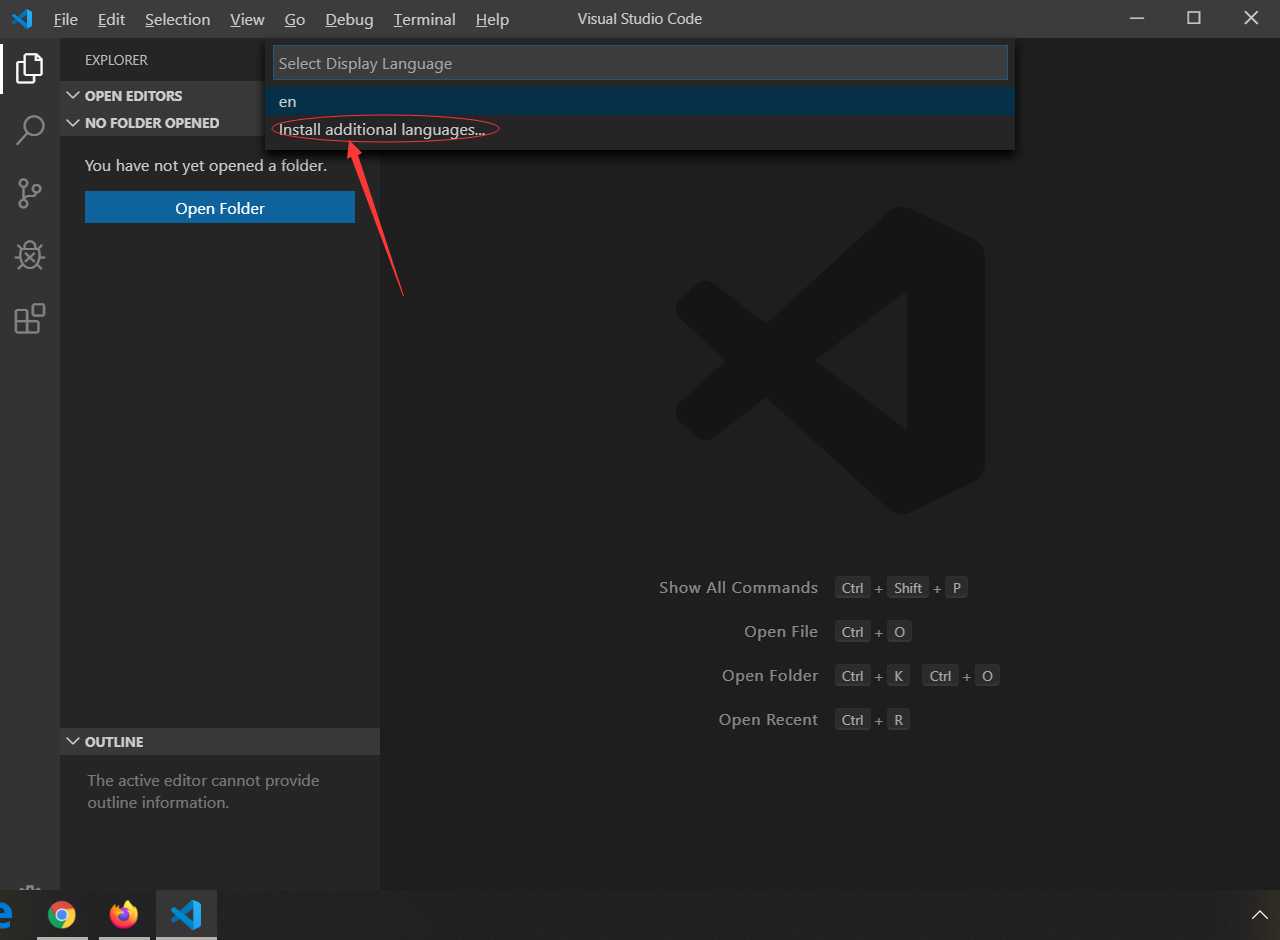Image resolution: width=1280 pixels, height=940 pixels.
Task: Select the en display language
Action: pyautogui.click(x=640, y=102)
